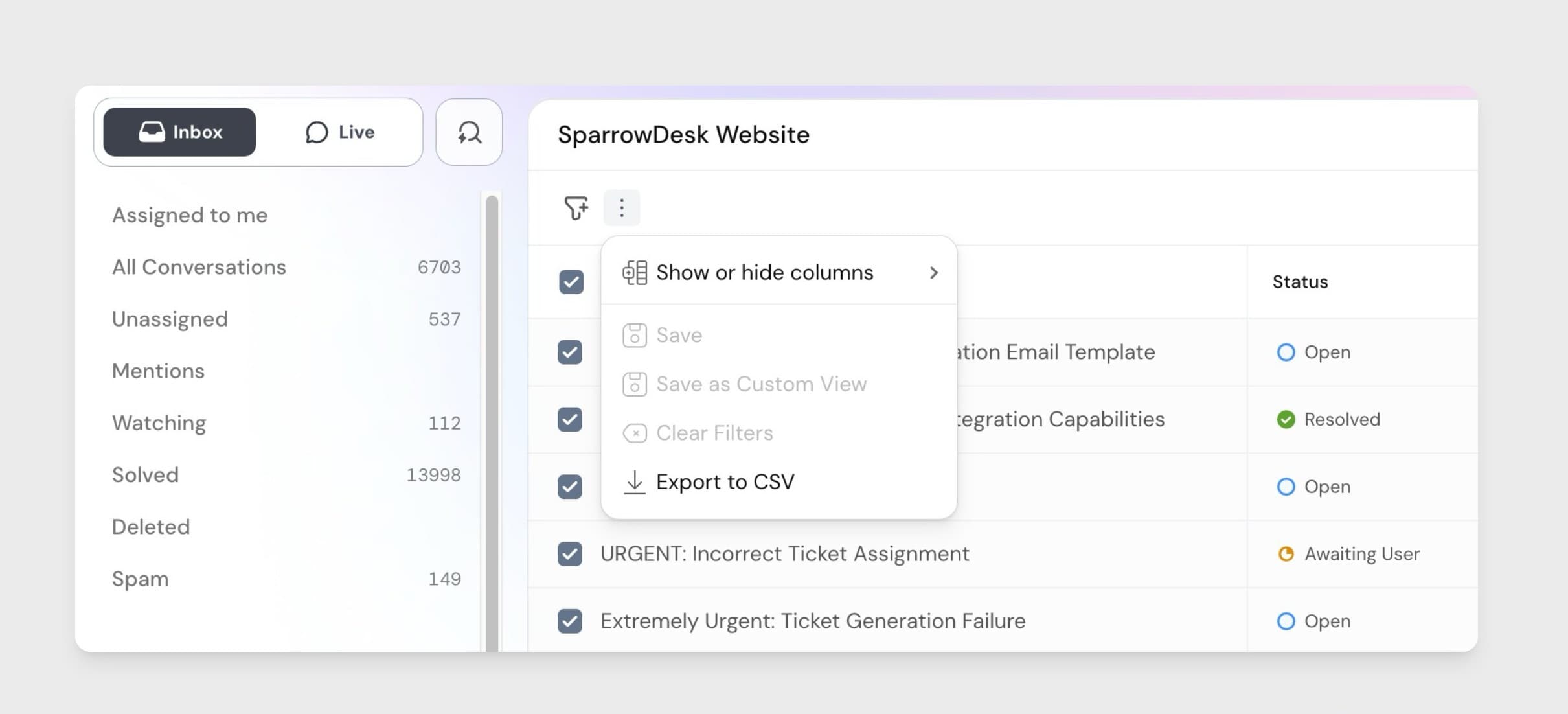
Task: Click the three-dot more options button
Action: coord(622,208)
